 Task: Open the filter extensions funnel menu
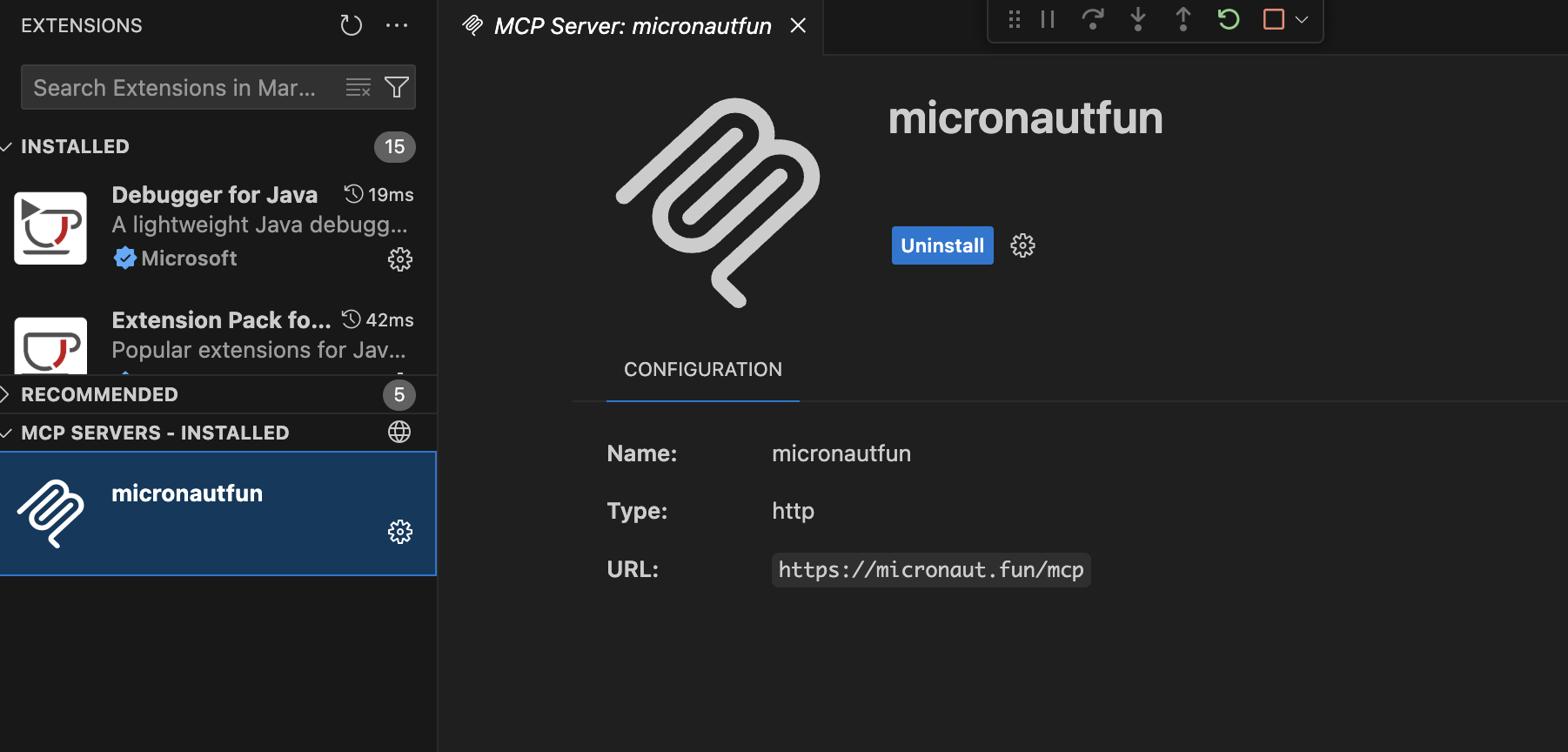(397, 87)
